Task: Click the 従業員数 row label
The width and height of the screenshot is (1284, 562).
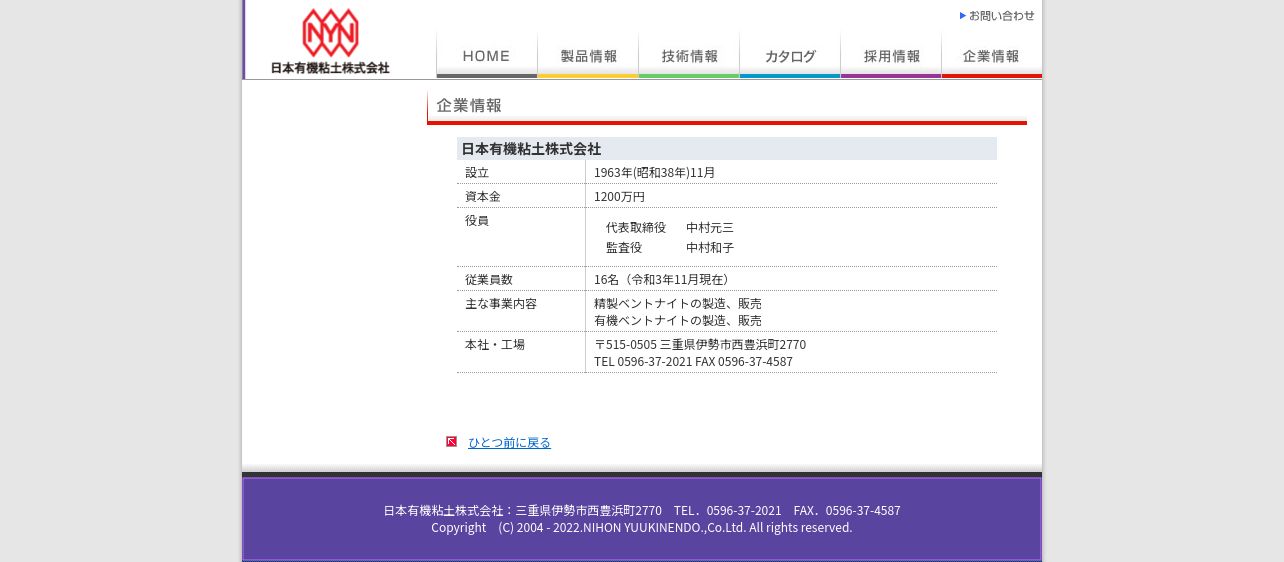Action: tap(489, 279)
